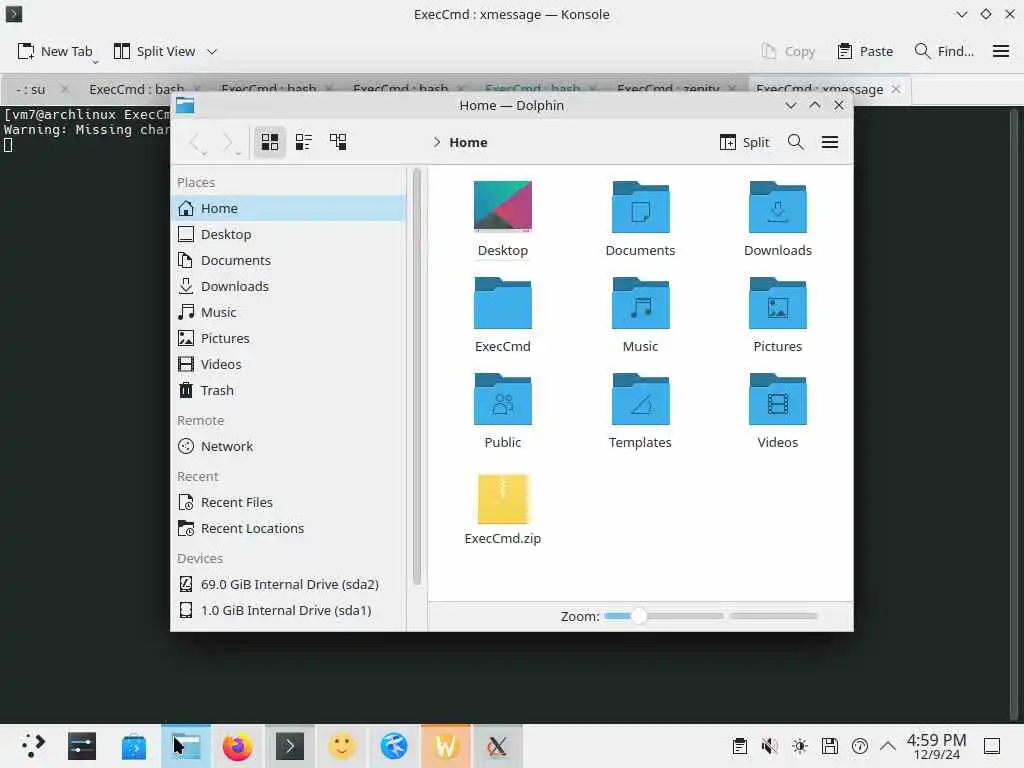Open Dolphin hamburger menu

pos(829,142)
